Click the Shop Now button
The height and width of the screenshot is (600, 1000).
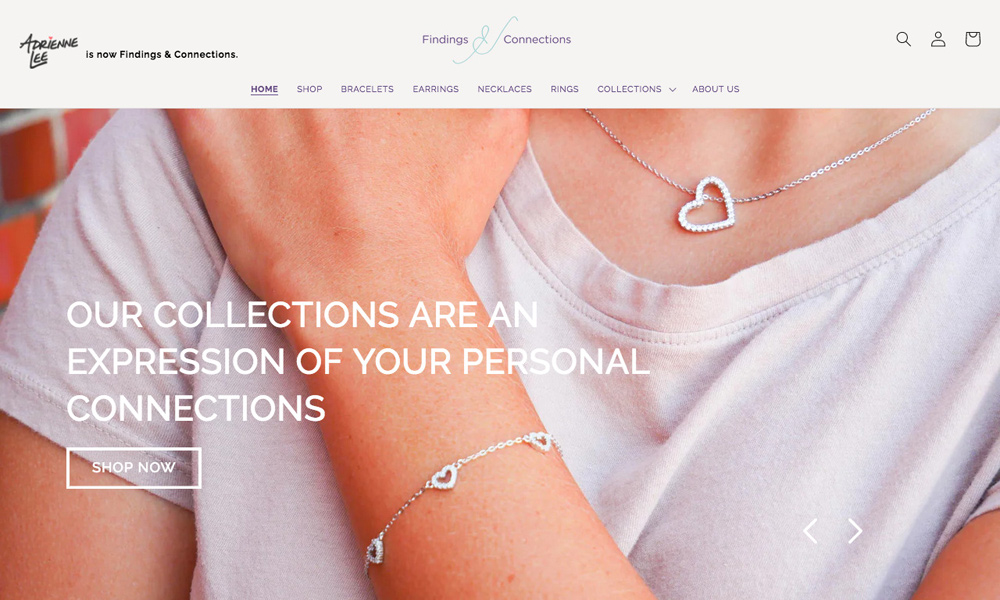134,468
